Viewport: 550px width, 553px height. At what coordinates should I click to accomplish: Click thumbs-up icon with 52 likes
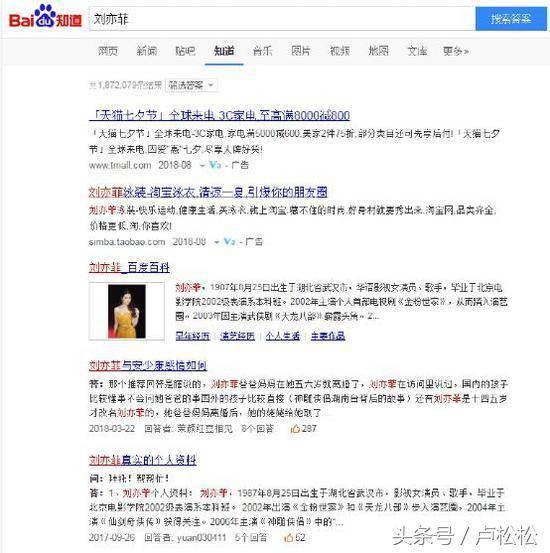pos(288,537)
